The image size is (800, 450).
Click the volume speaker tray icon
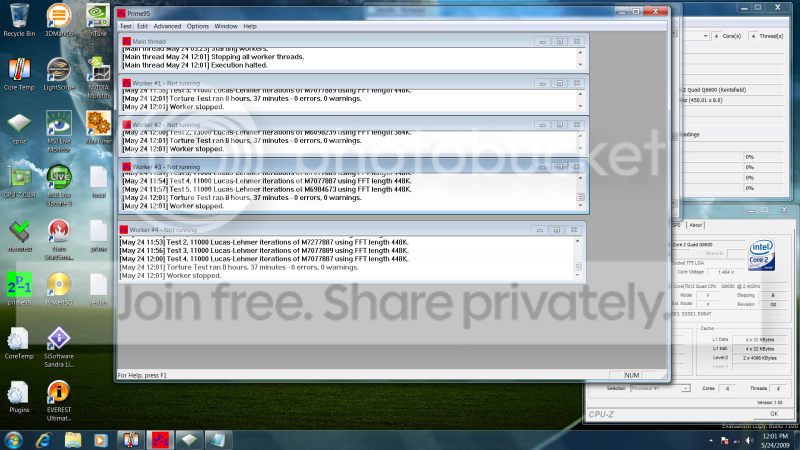point(749,440)
